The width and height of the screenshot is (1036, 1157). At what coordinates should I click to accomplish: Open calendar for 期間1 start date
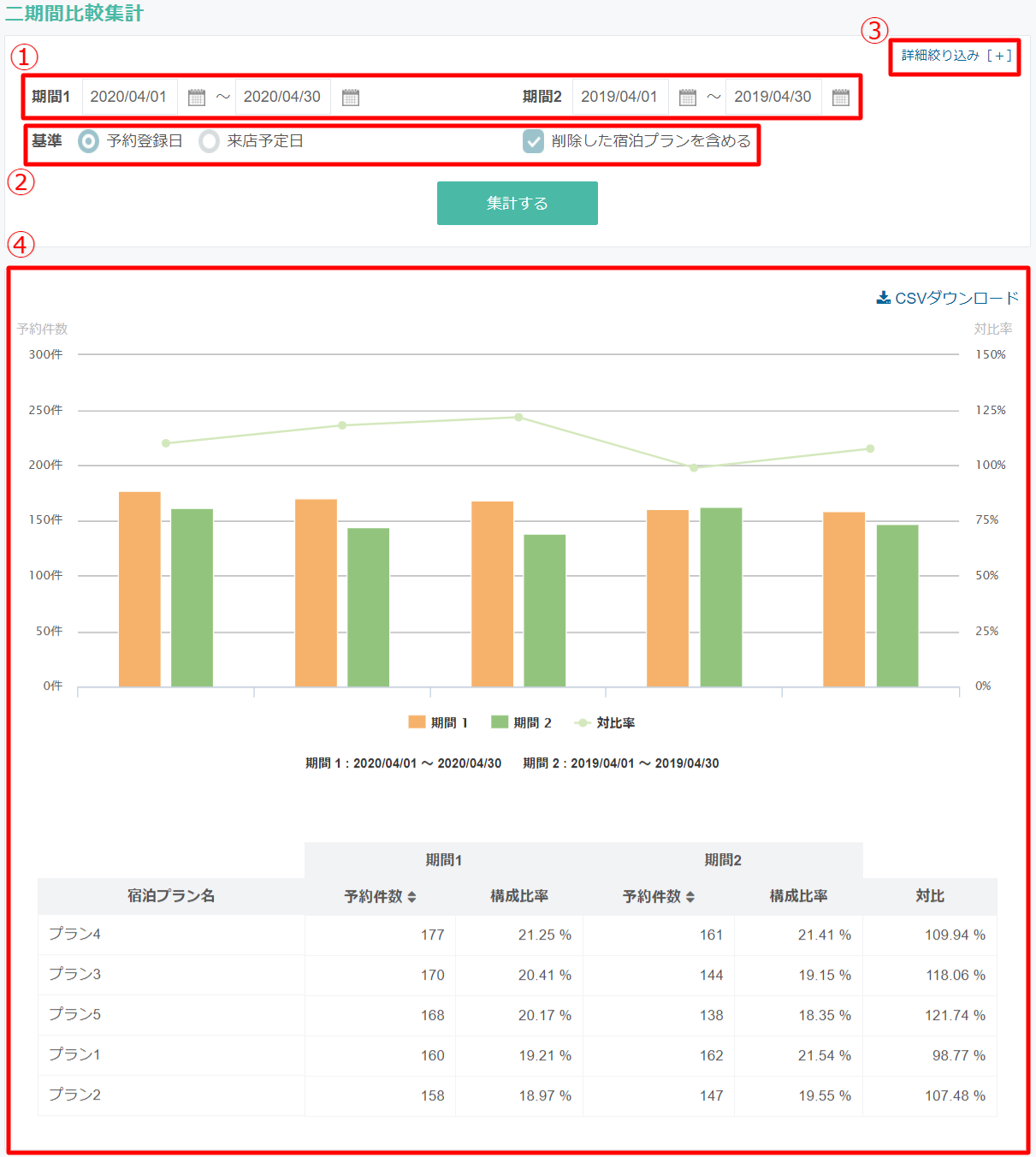pyautogui.click(x=197, y=98)
